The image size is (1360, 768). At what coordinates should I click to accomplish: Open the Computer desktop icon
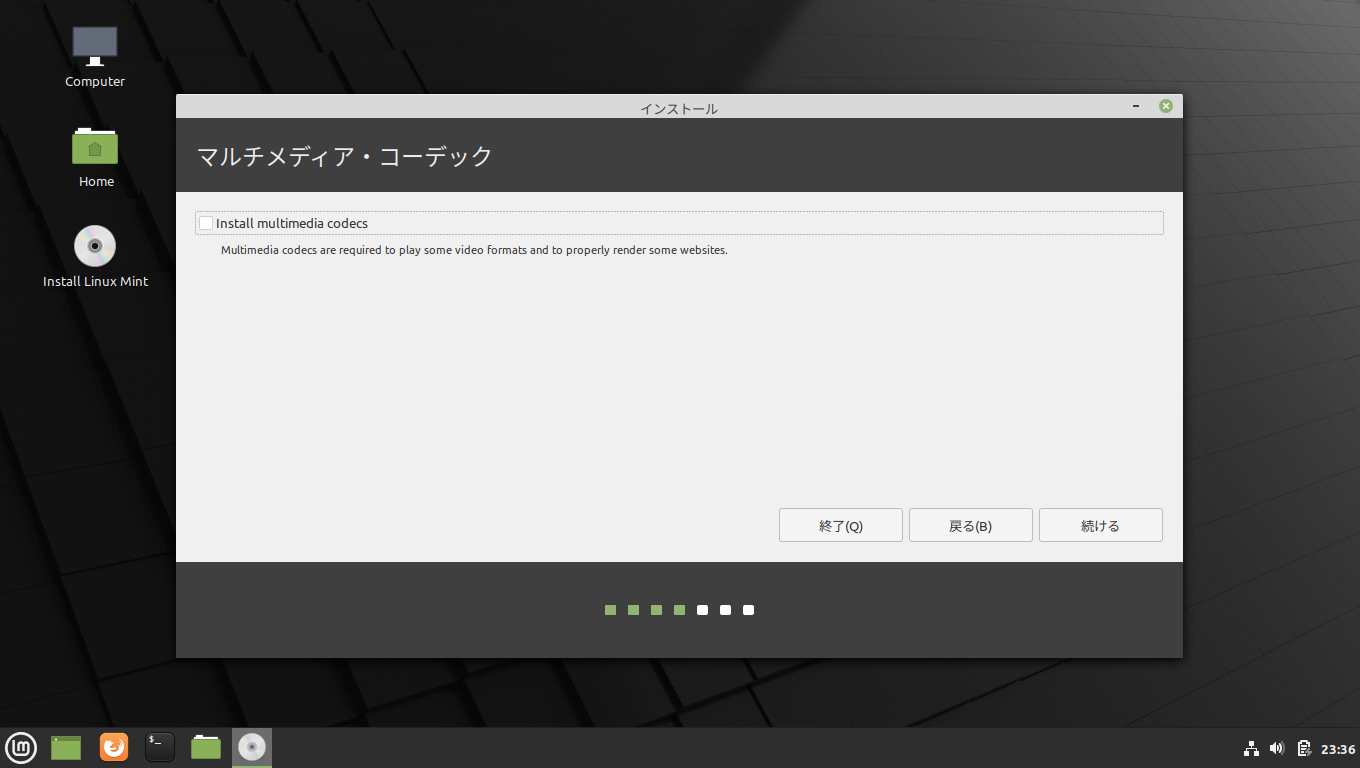(x=95, y=57)
